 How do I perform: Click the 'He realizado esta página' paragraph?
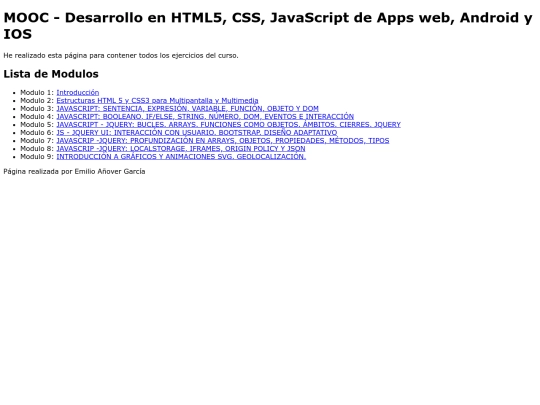tap(121, 55)
